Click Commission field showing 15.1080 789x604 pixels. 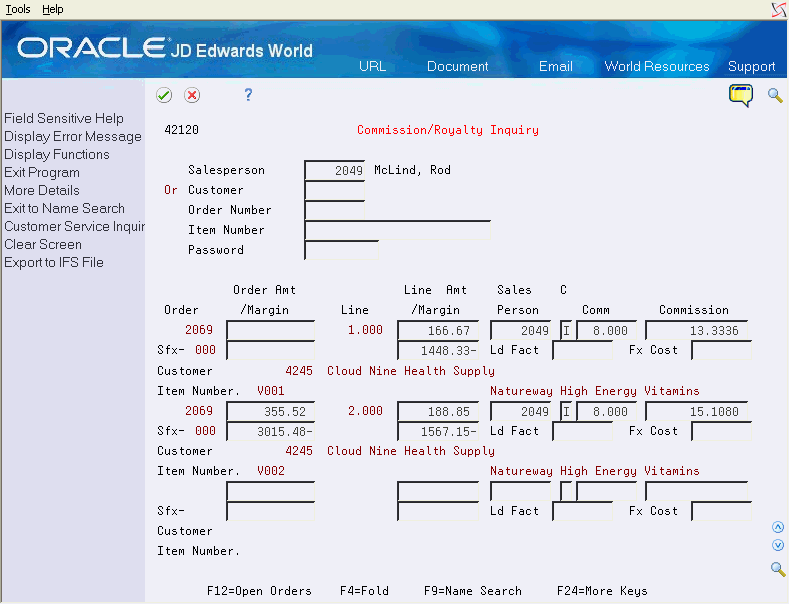[696, 412]
